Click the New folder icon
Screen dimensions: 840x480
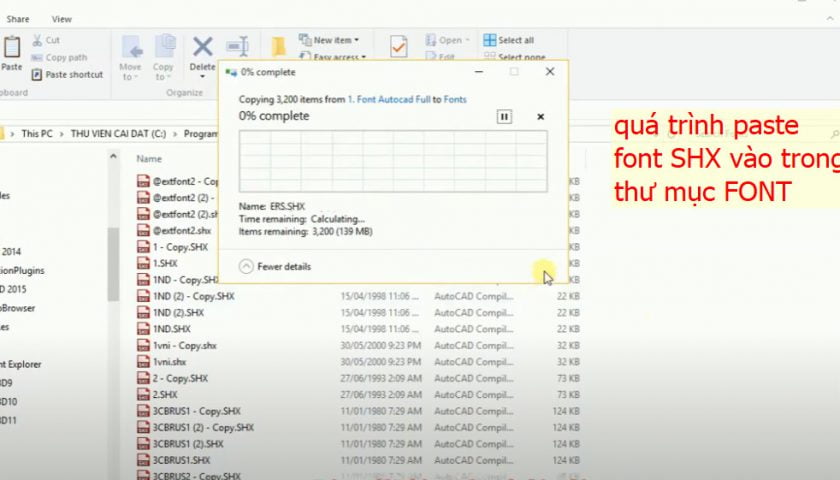(x=279, y=47)
